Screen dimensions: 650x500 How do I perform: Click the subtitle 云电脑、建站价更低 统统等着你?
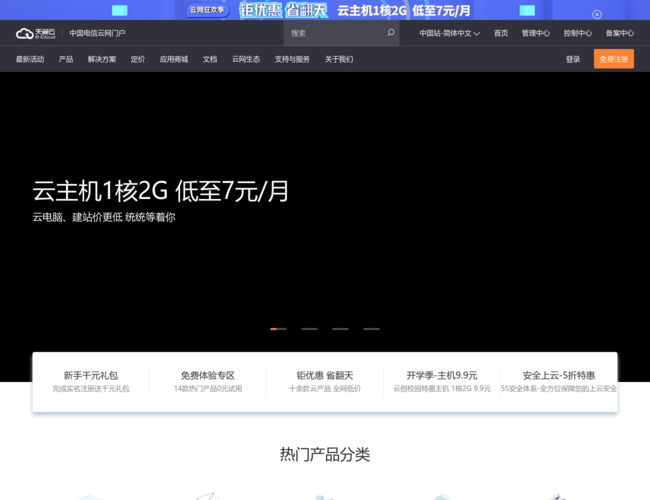pos(104,217)
